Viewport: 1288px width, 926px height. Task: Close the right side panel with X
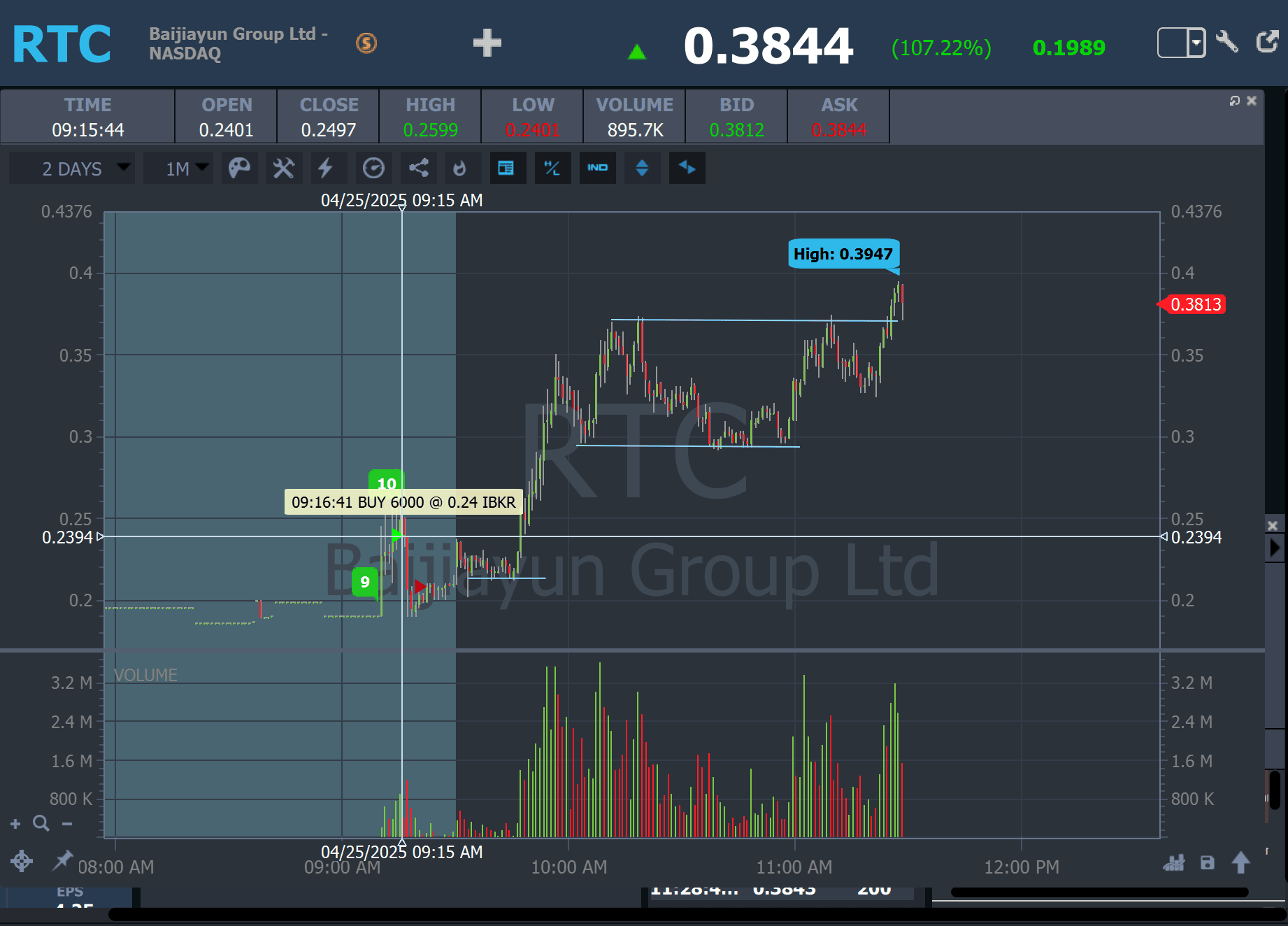[x=1273, y=525]
